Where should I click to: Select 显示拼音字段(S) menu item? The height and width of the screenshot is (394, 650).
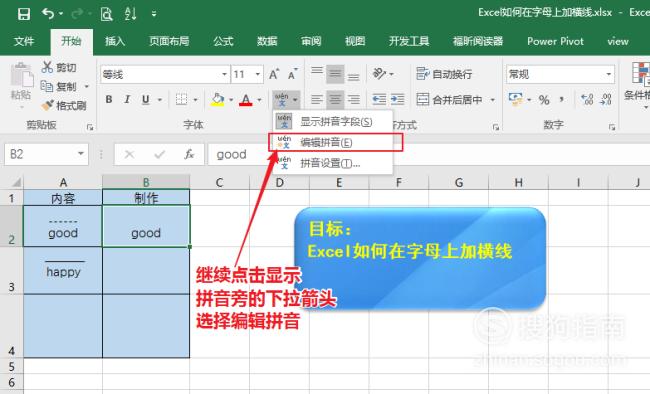(x=332, y=122)
